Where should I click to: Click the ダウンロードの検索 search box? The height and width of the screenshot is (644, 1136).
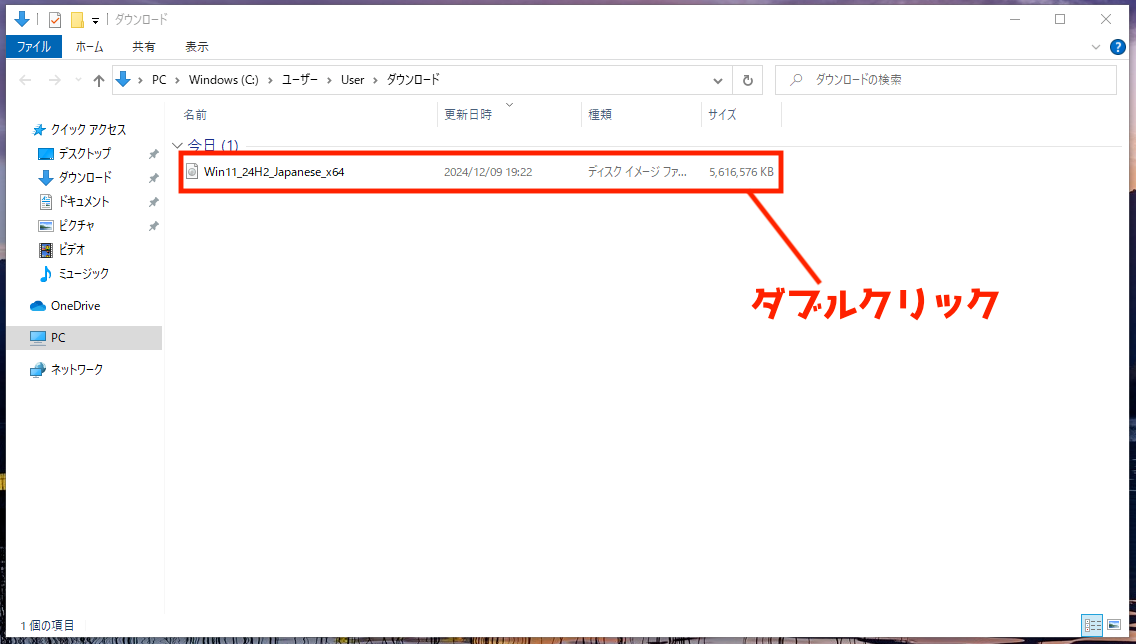945,80
